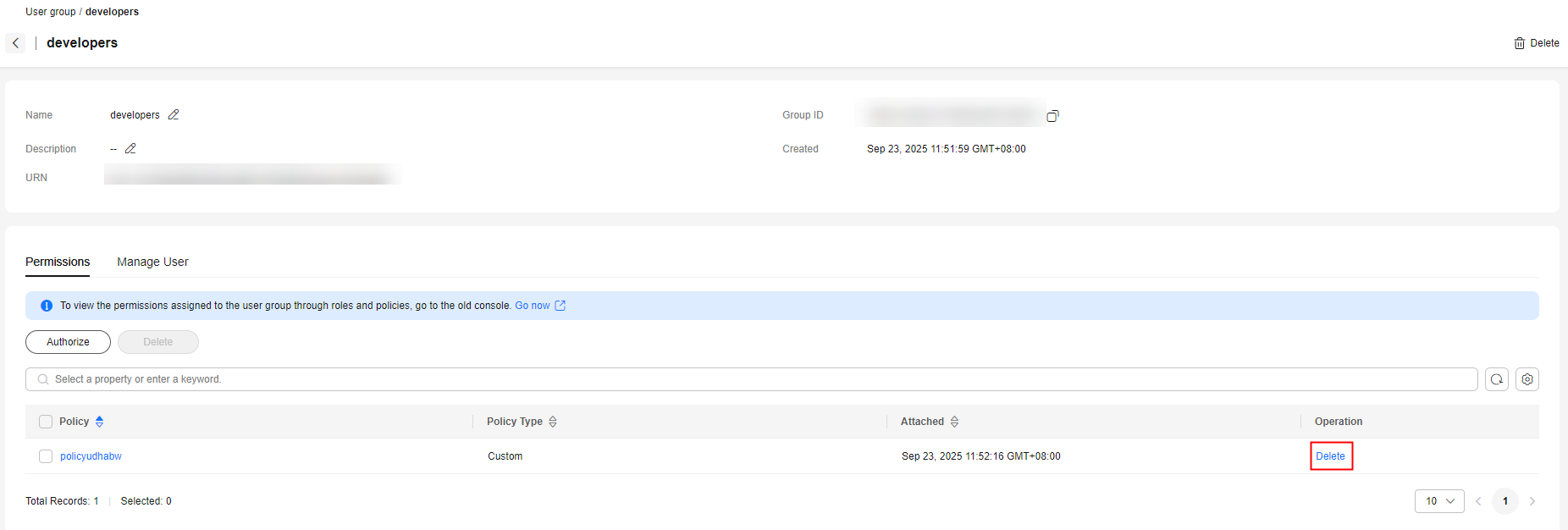Select the Permissions tab
Image resolution: width=1568 pixels, height=530 pixels.
[x=58, y=262]
